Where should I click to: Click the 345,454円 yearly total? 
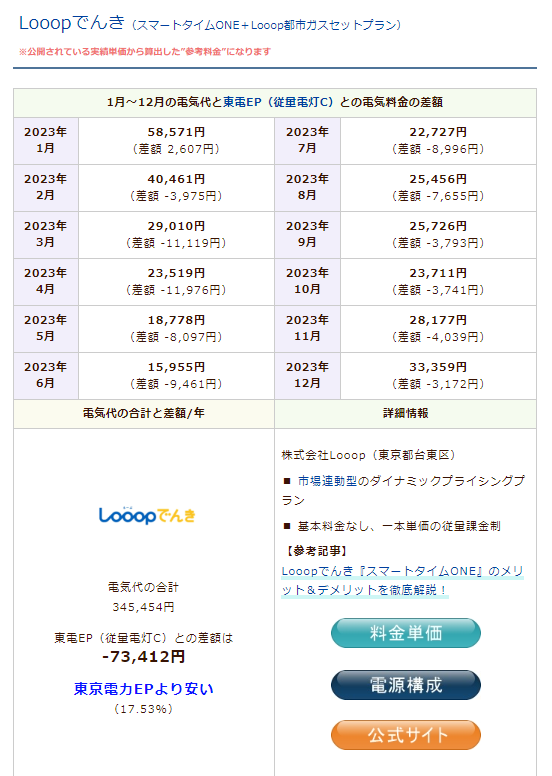click(144, 607)
